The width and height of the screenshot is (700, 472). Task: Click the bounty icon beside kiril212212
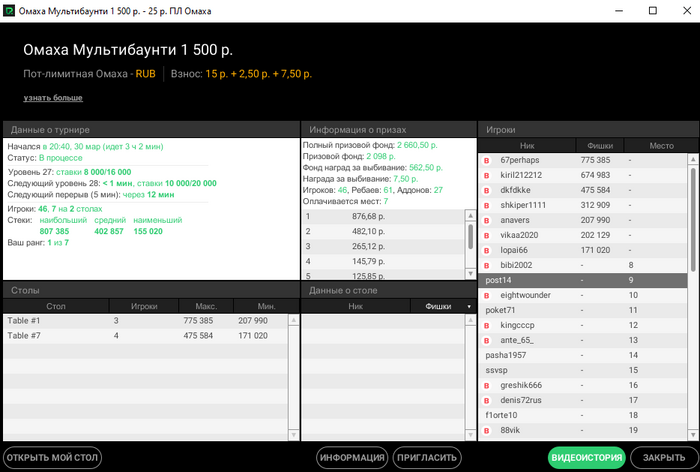point(487,175)
